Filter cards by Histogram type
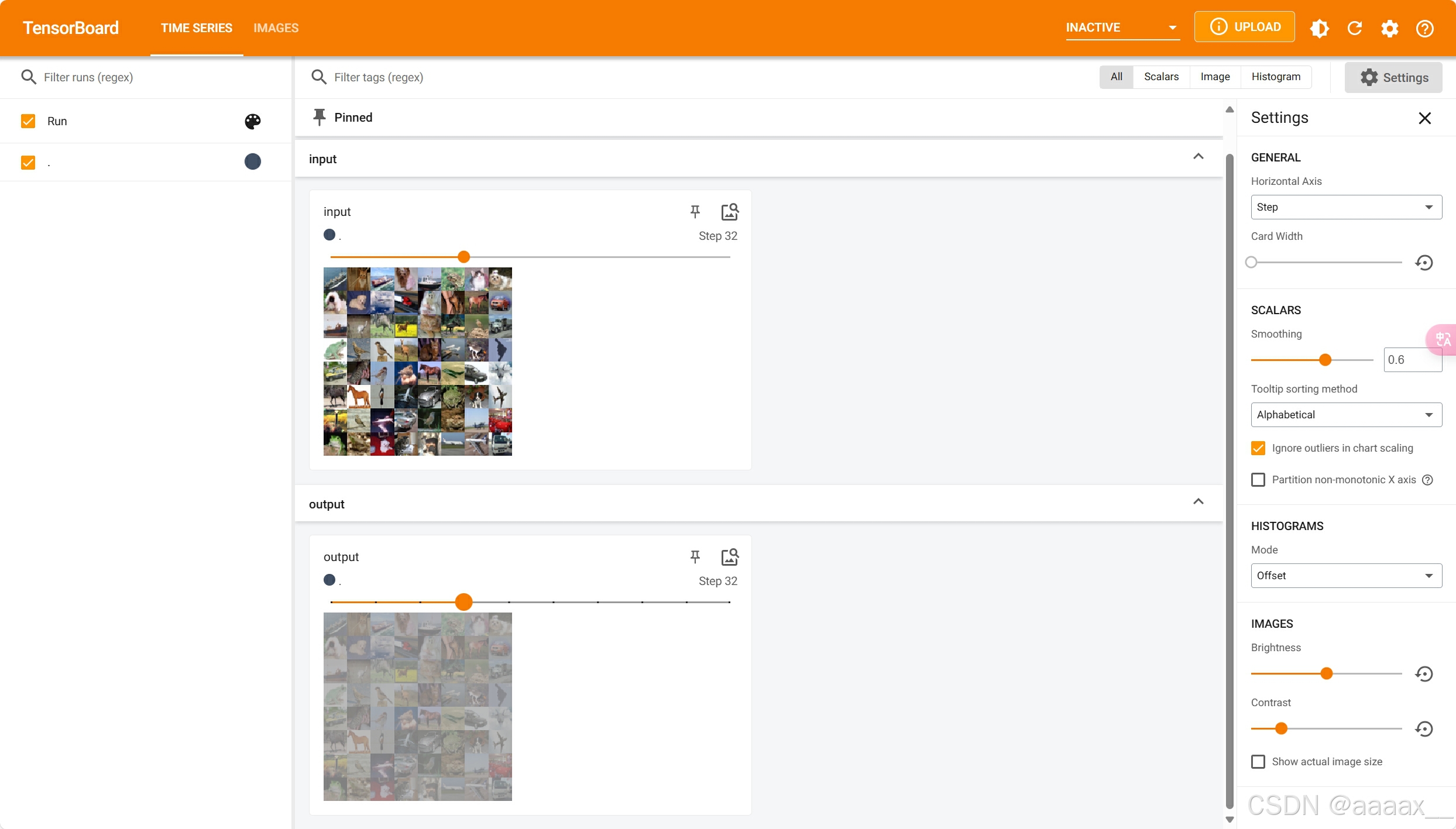This screenshot has height=829, width=1456. [x=1276, y=77]
